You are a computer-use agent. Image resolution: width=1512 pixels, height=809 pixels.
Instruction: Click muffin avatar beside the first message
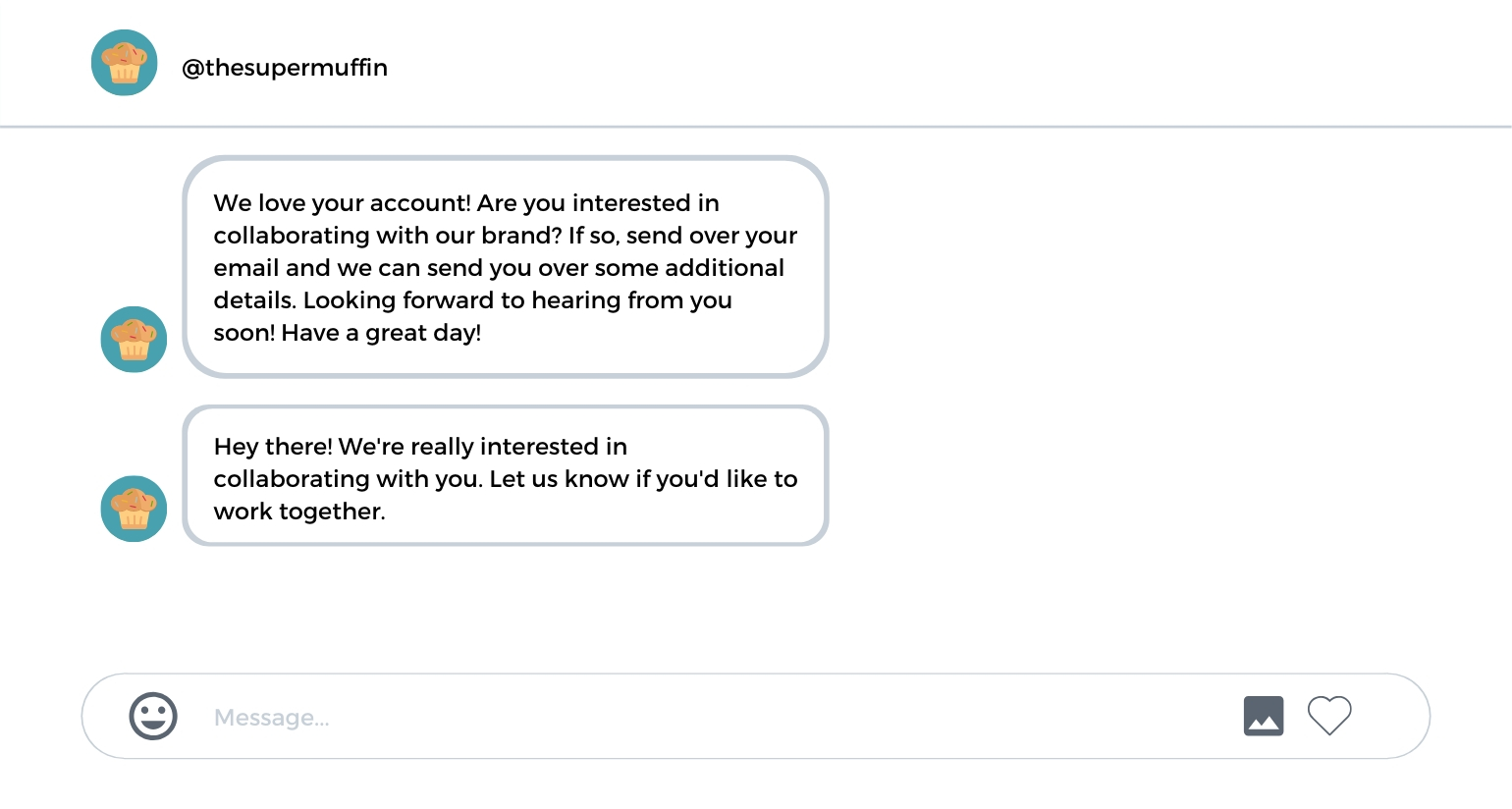click(135, 340)
